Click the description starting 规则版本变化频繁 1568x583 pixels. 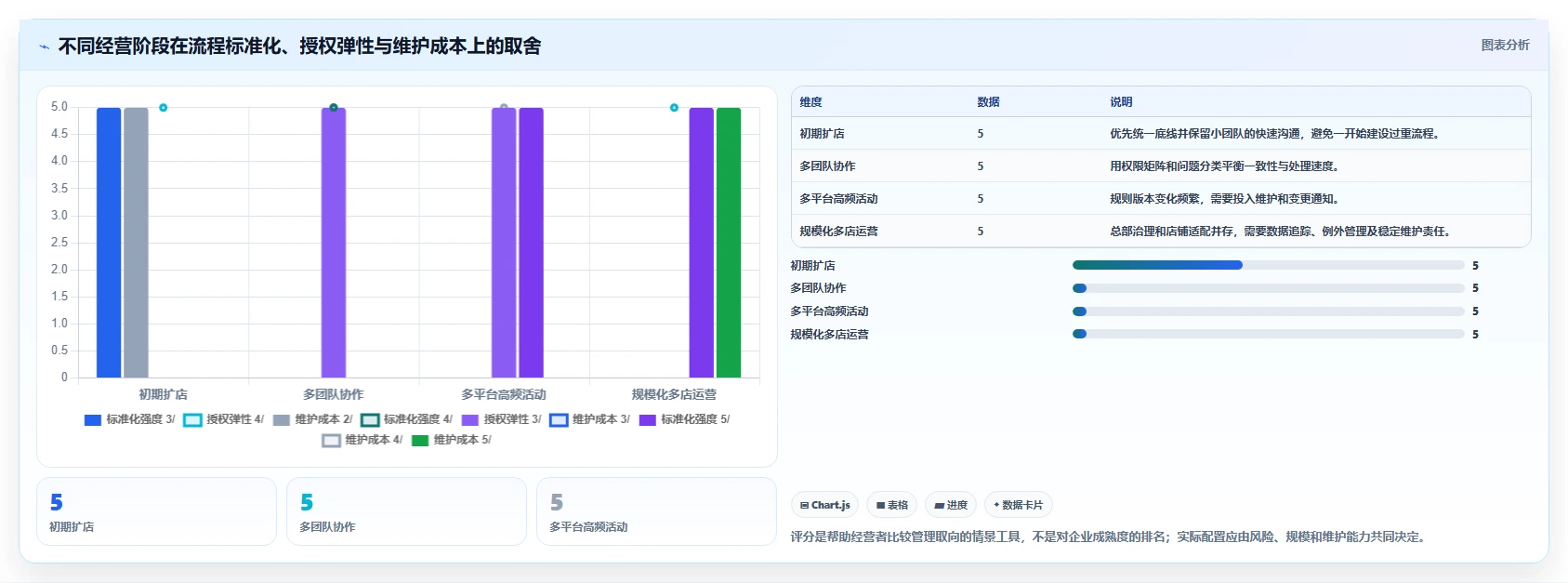pos(1224,199)
